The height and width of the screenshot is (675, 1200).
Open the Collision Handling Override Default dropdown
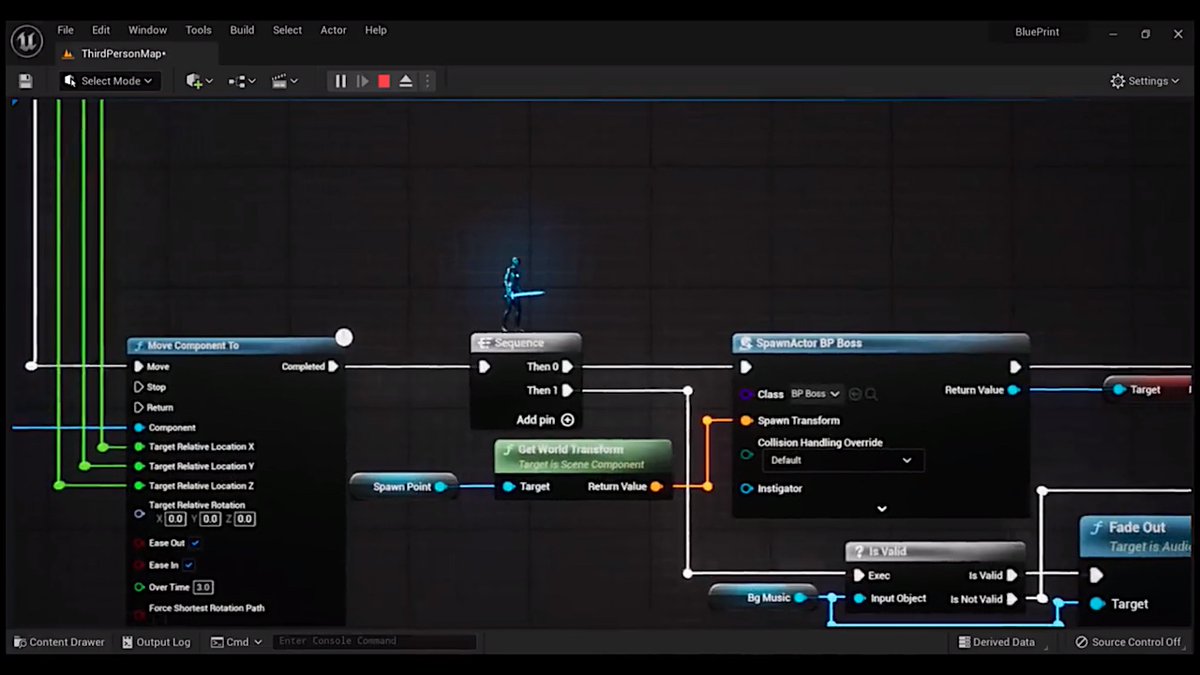point(842,460)
